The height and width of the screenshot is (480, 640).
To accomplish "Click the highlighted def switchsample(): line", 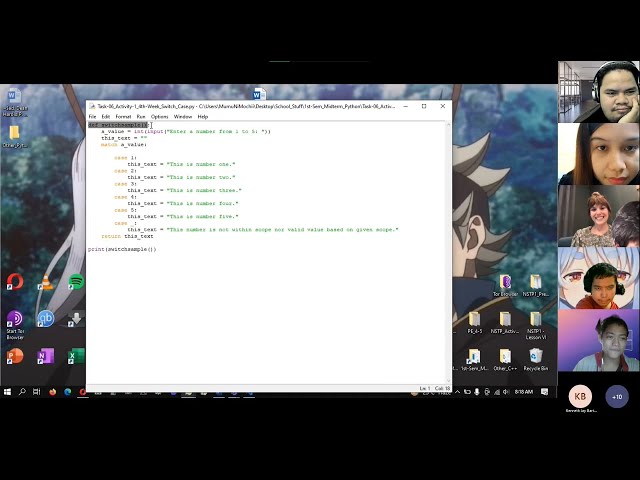I will (x=118, y=125).
